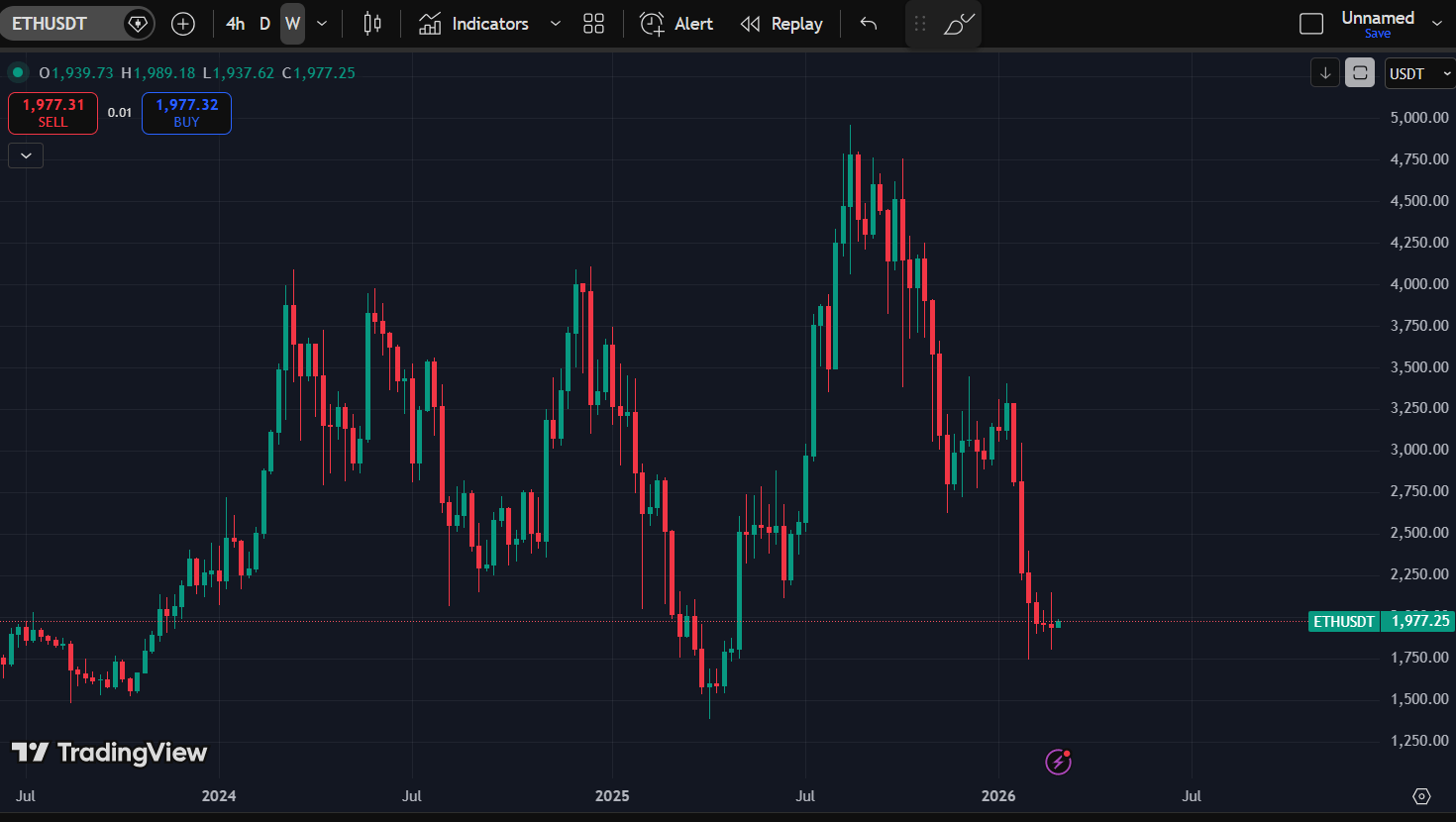1456x822 pixels.
Task: Click the green market status dot
Action: [x=18, y=72]
